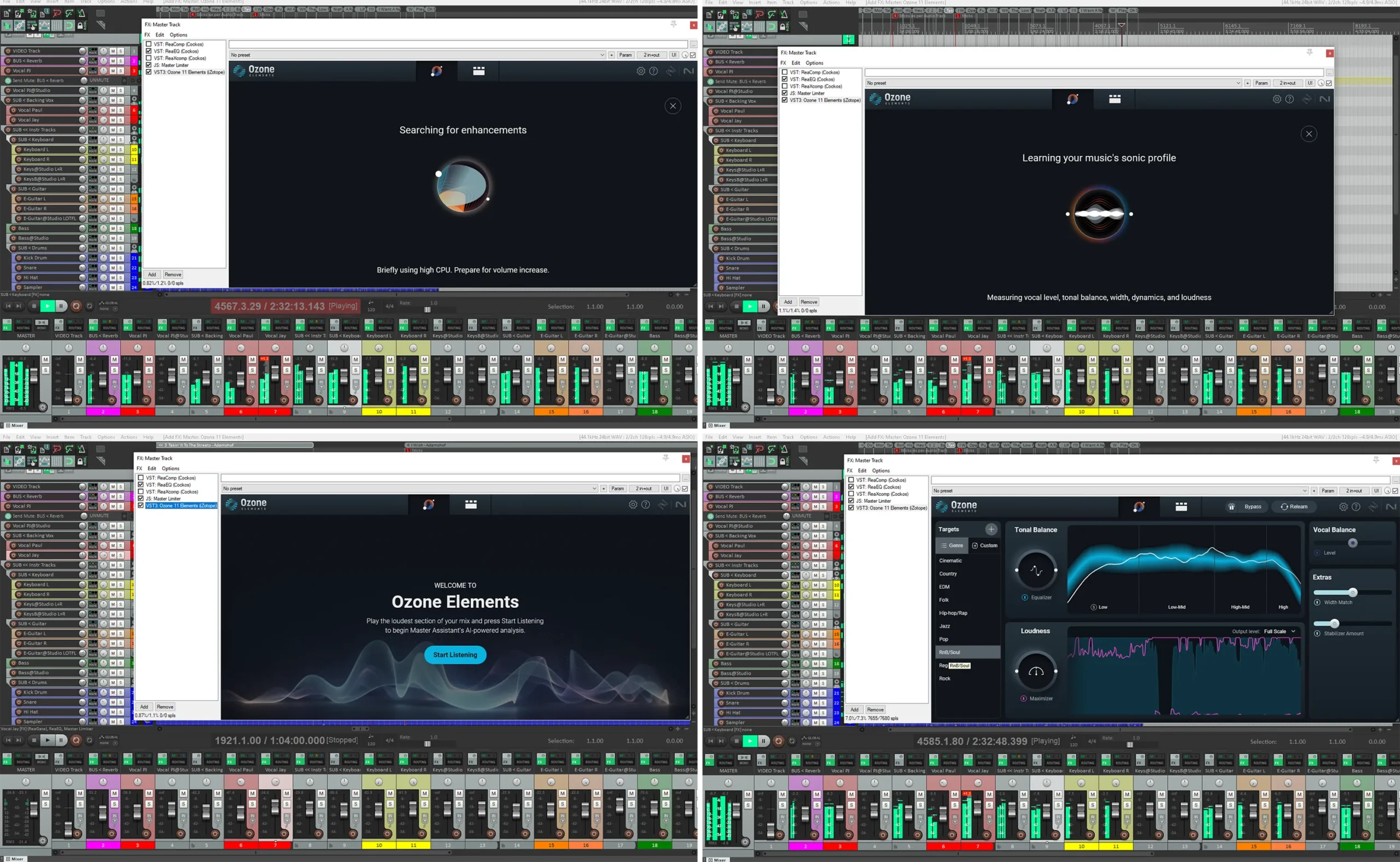Adjust the Width Match slider
Viewport: 1400px width, 862px height.
(1352, 593)
